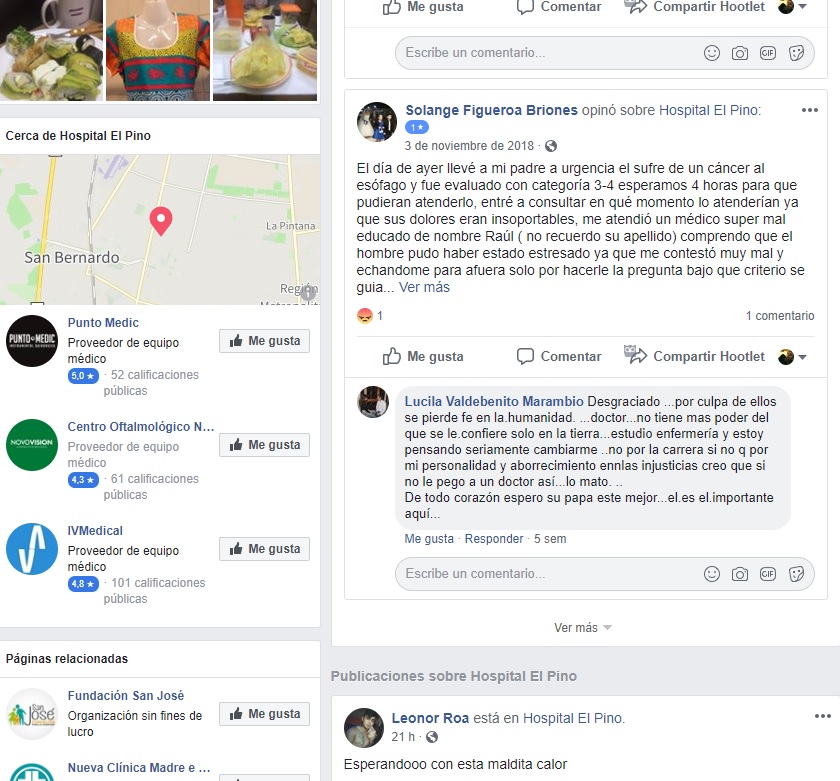The image size is (840, 781).
Task: Open emoji picker in Solange review comment box
Action: click(x=711, y=574)
